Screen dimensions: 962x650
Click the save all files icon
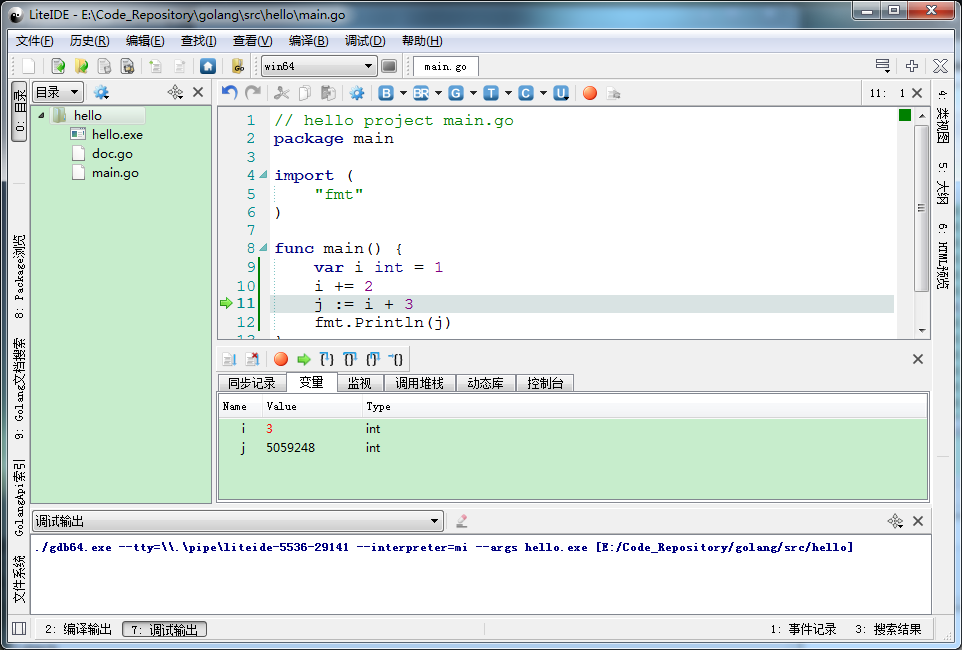[x=127, y=66]
